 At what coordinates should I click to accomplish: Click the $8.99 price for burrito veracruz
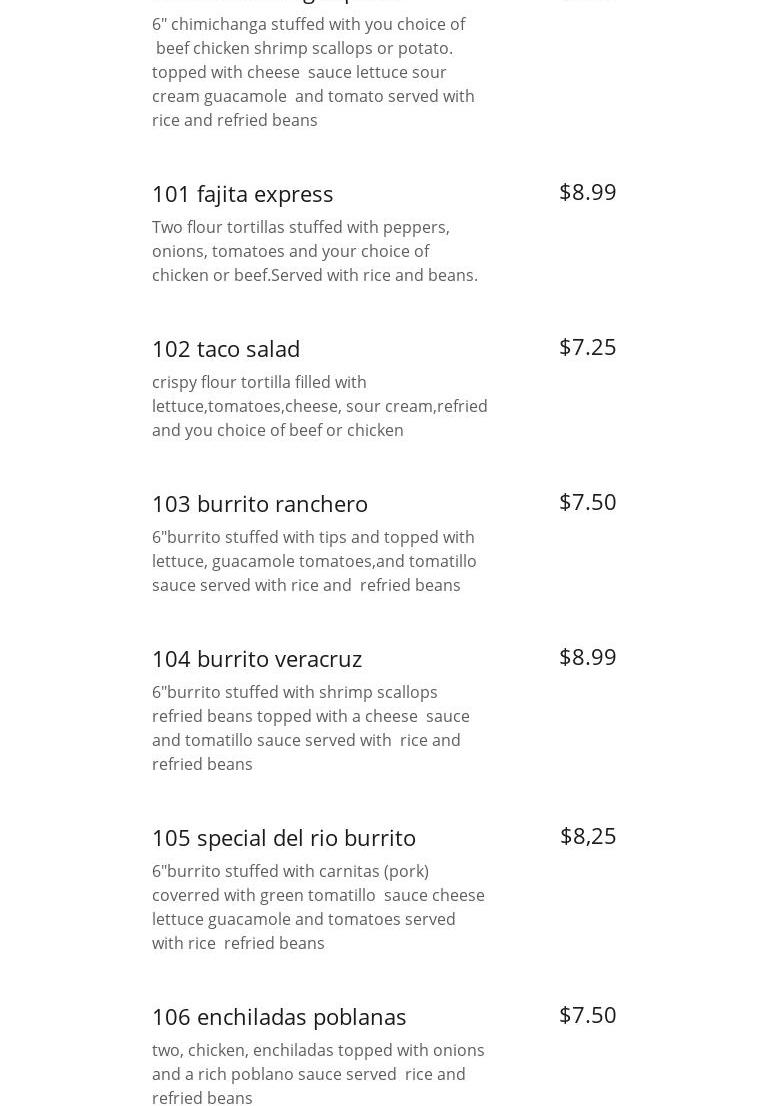(587, 657)
